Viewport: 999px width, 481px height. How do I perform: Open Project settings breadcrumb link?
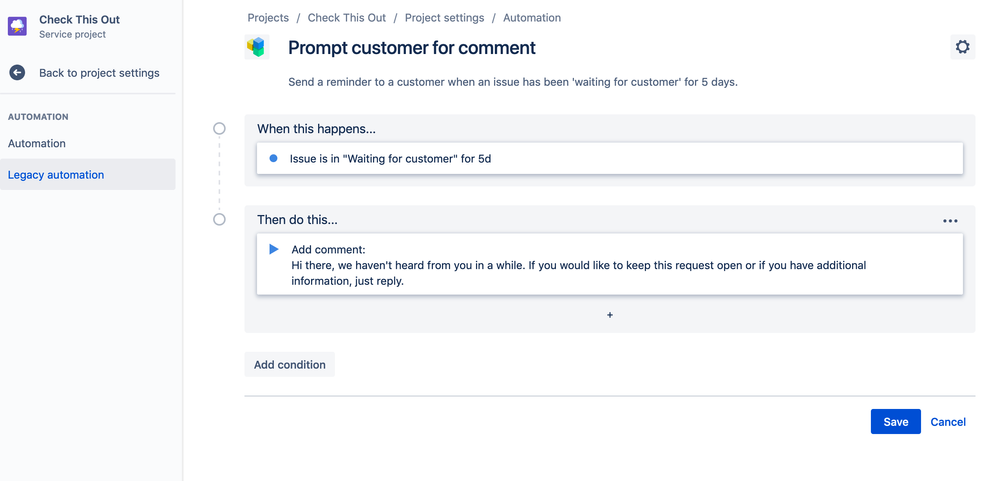[444, 18]
